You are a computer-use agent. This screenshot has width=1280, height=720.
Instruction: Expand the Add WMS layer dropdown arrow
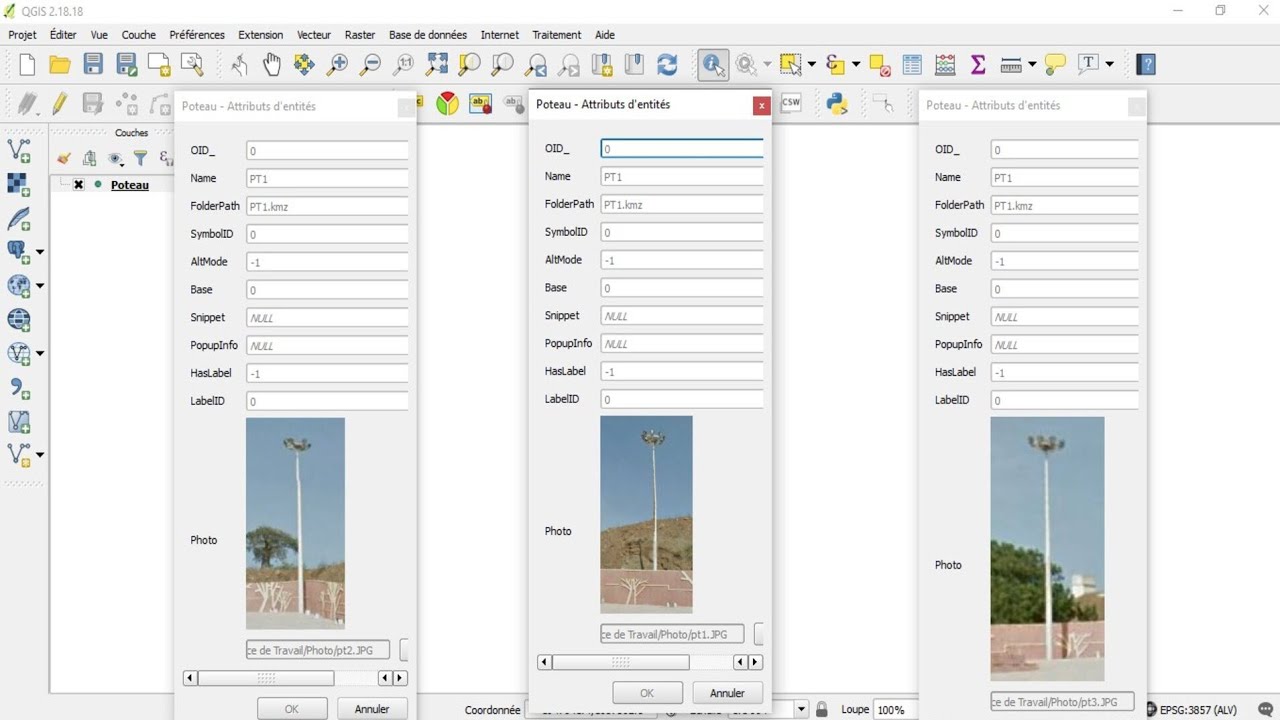40,286
